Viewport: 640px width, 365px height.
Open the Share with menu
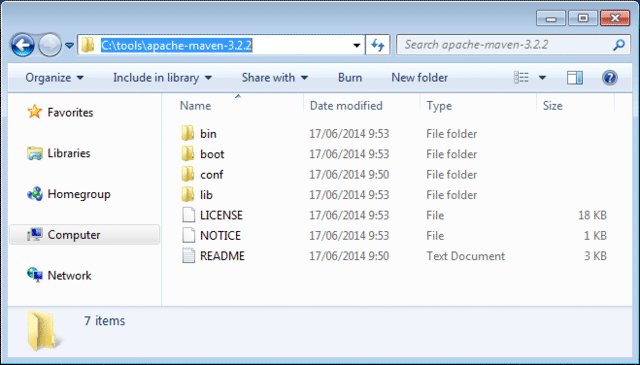275,78
